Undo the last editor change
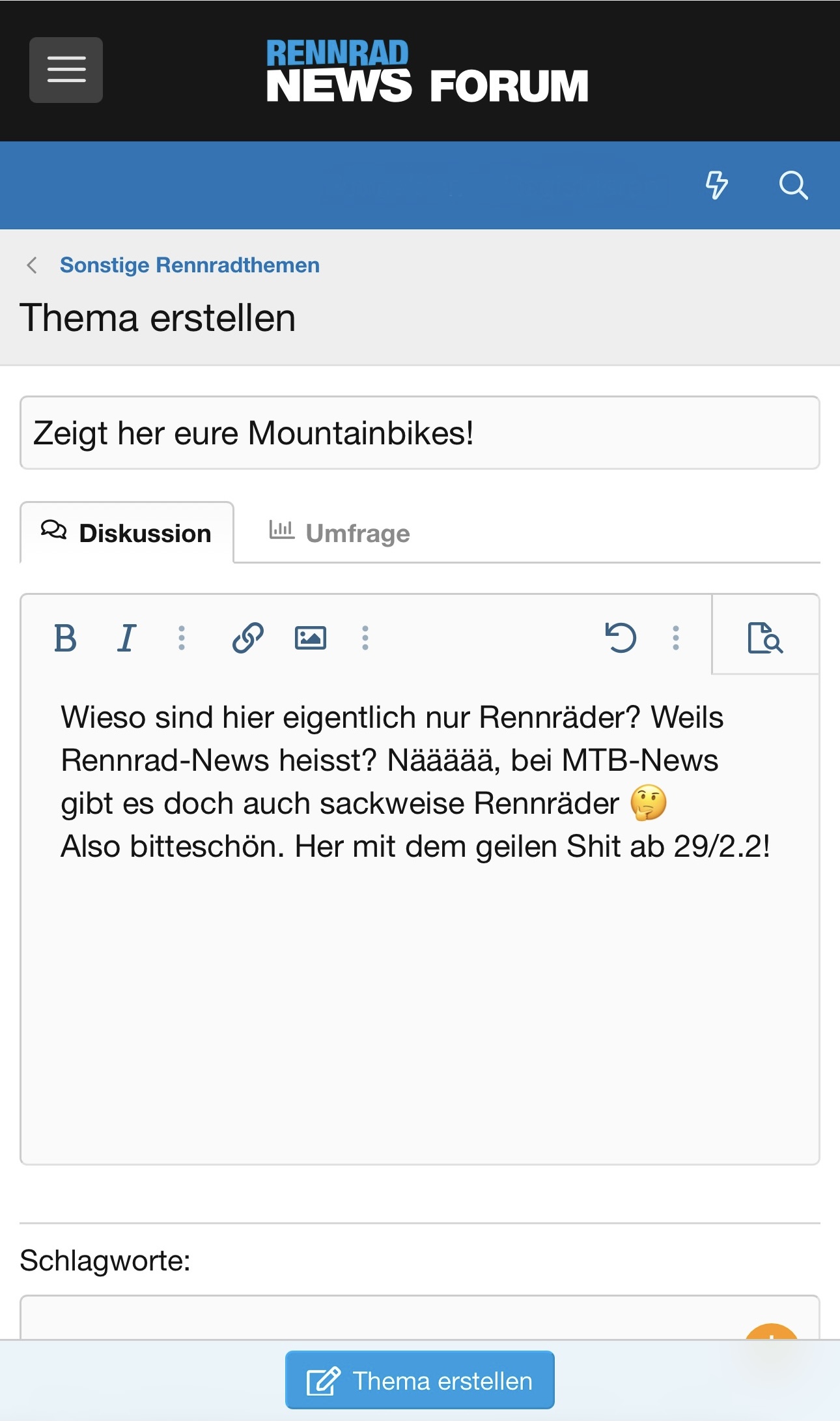Screen dimensions: 840x1421 click(x=621, y=638)
